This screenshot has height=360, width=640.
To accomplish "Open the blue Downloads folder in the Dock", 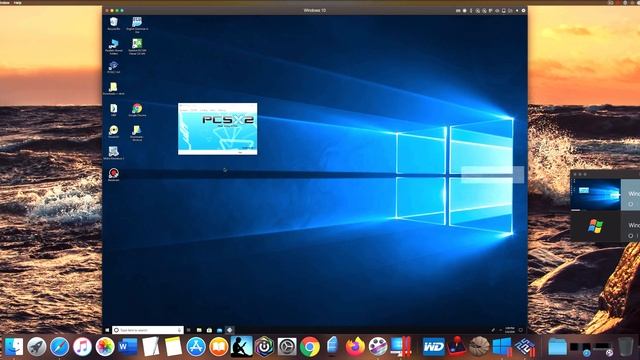I will 558,347.
